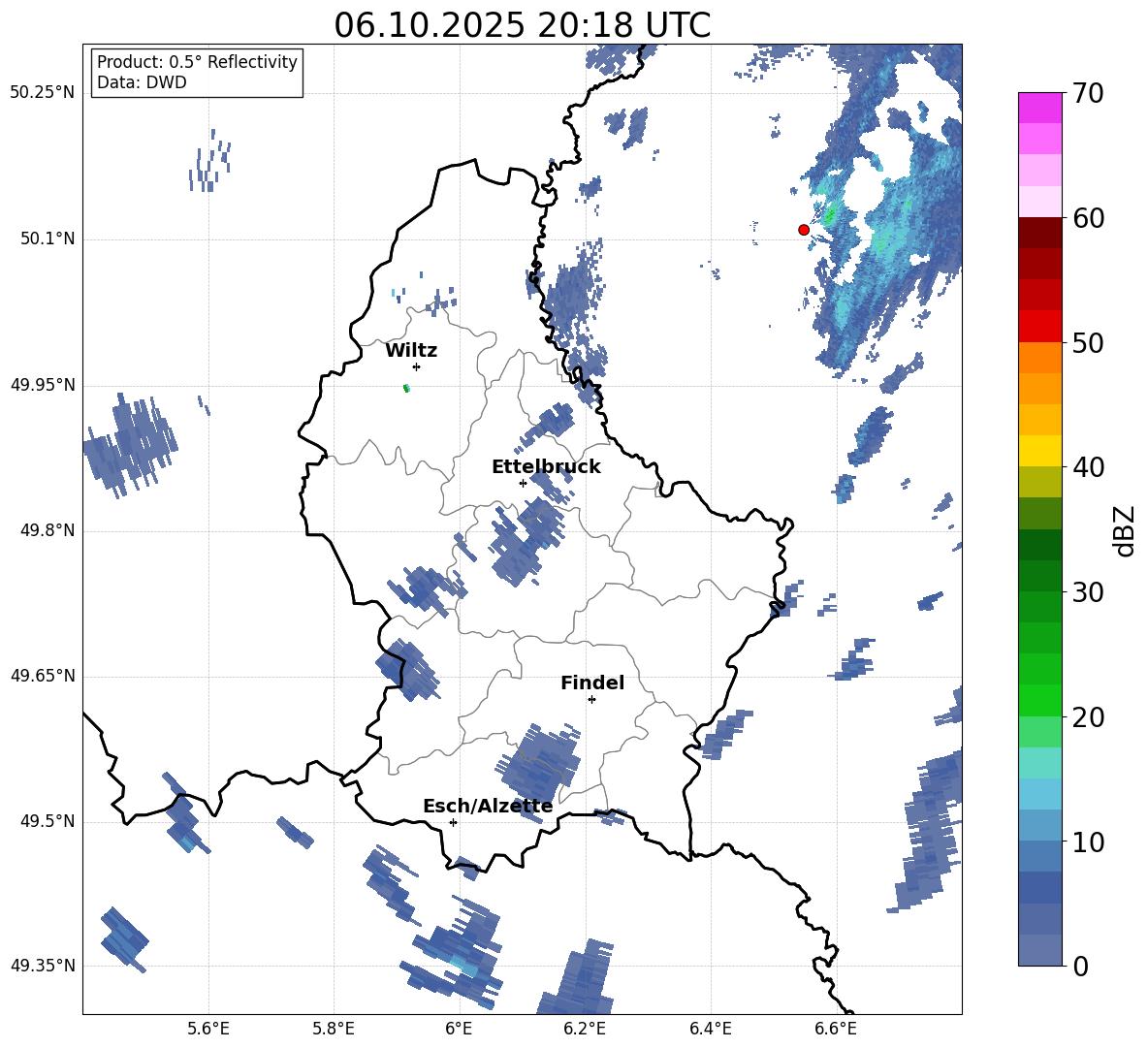The image size is (1148, 1048).
Task: Click the Ettelbruck station cross marker
Action: [523, 483]
